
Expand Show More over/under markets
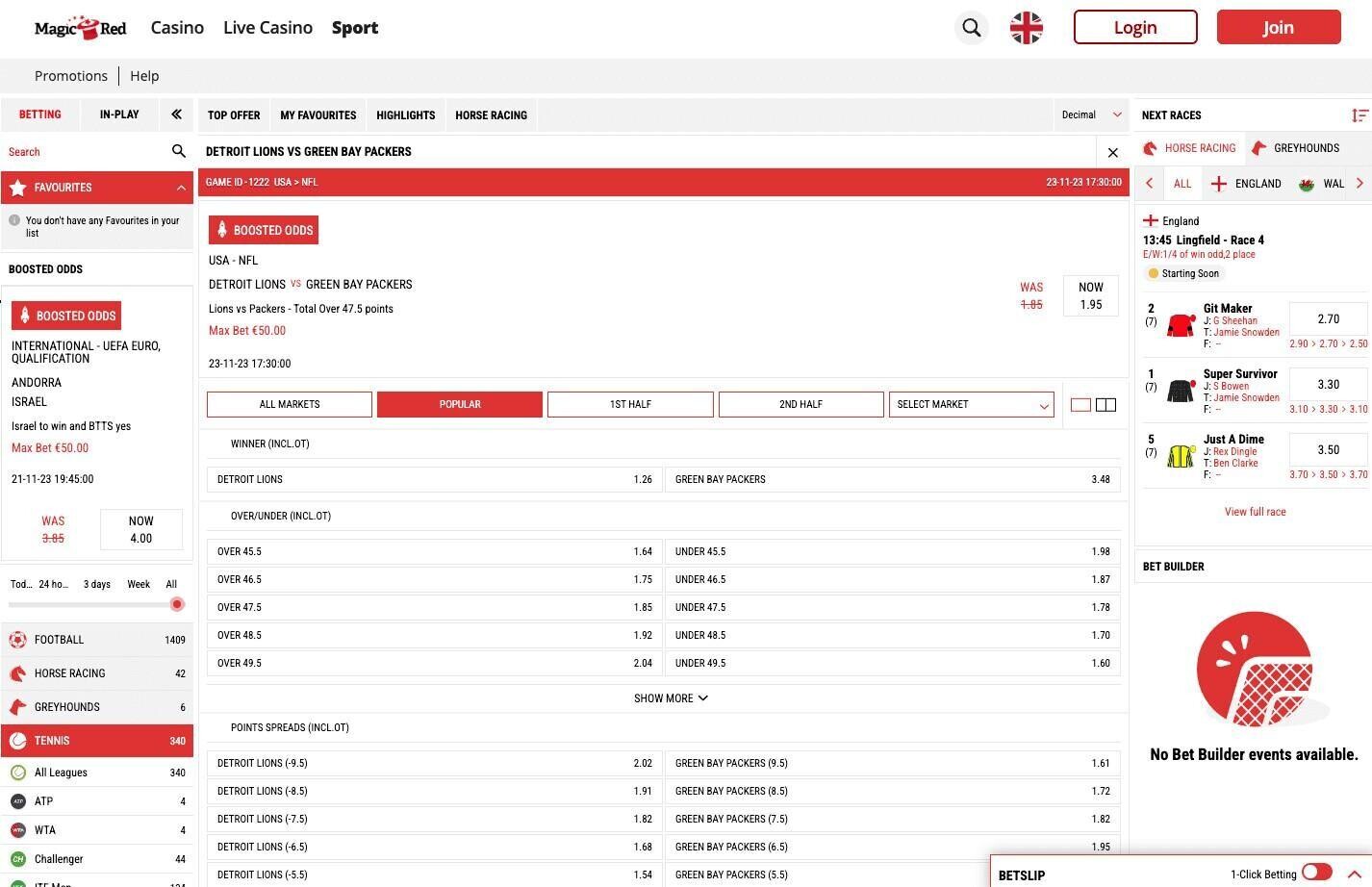tap(671, 698)
